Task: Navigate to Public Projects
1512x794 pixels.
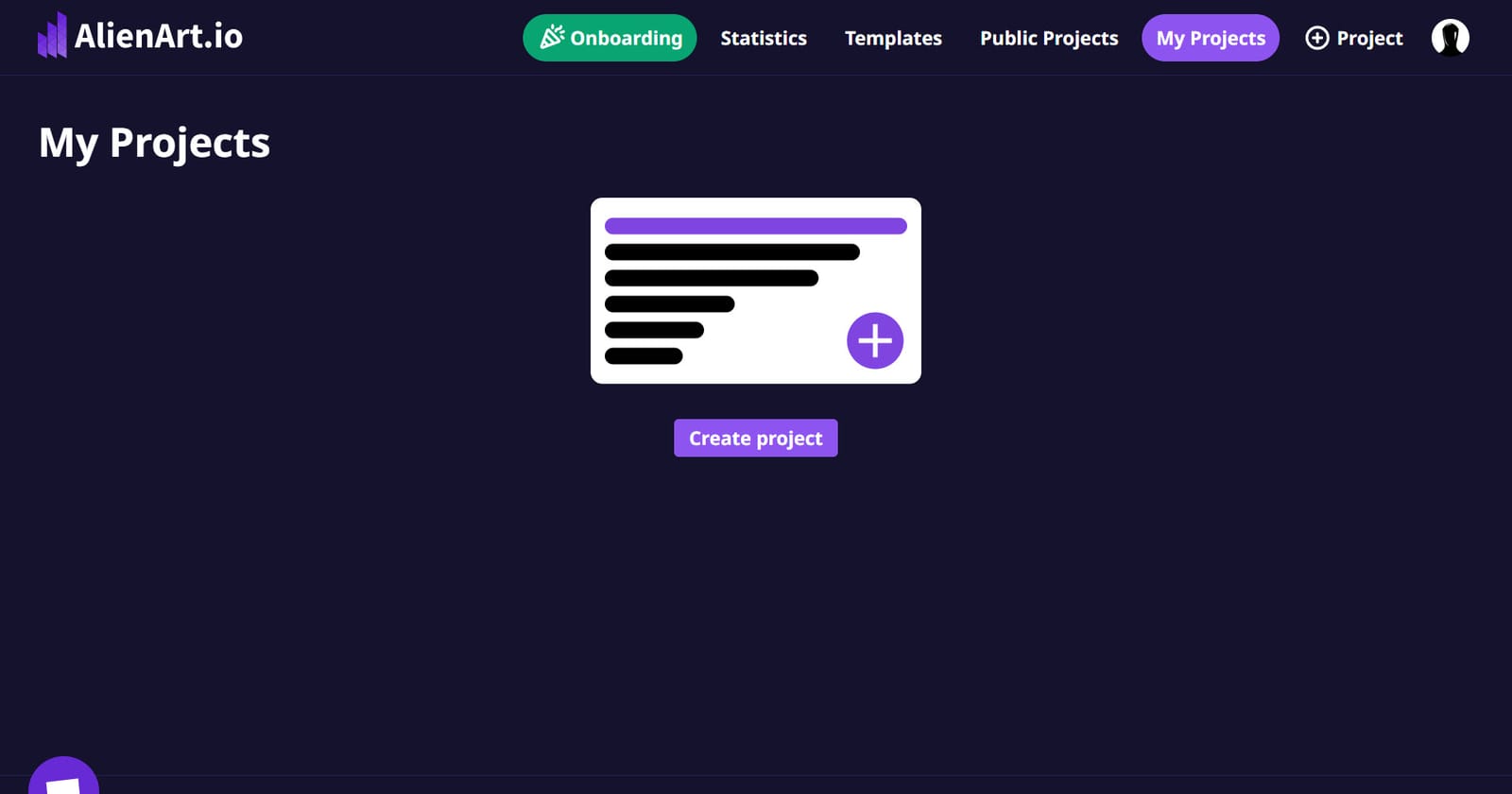Action: [1049, 38]
